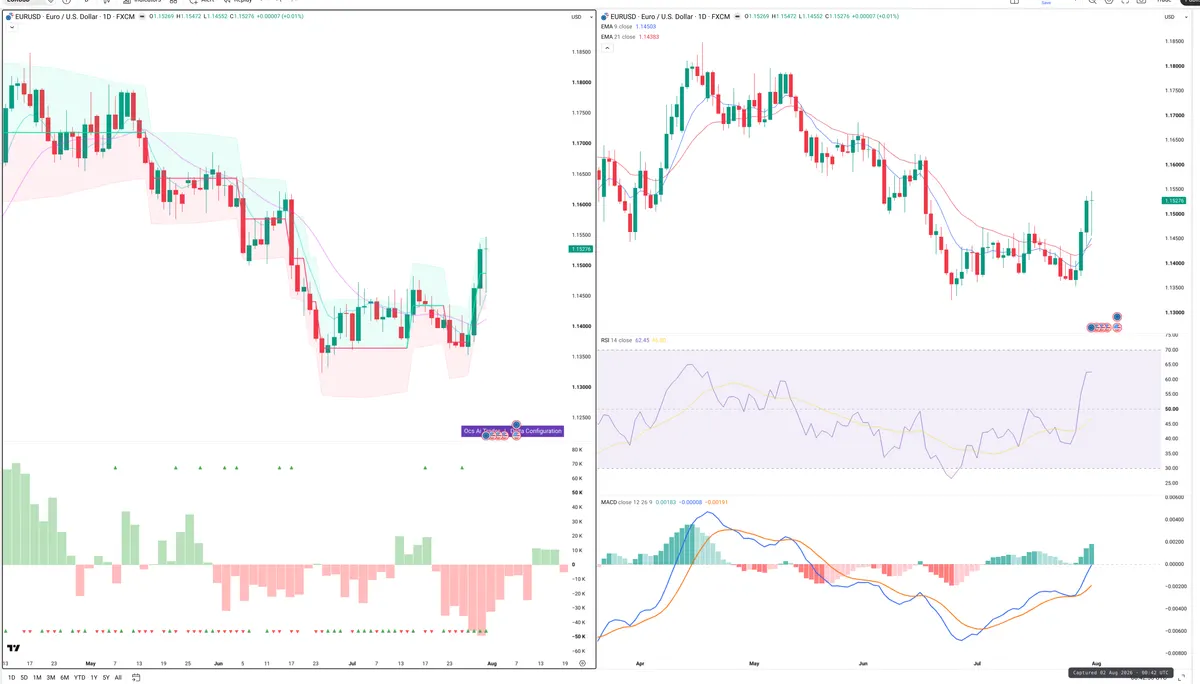Image resolution: width=1200 pixels, height=684 pixels.
Task: Click the economic event flags on left chart
Action: tap(499, 437)
